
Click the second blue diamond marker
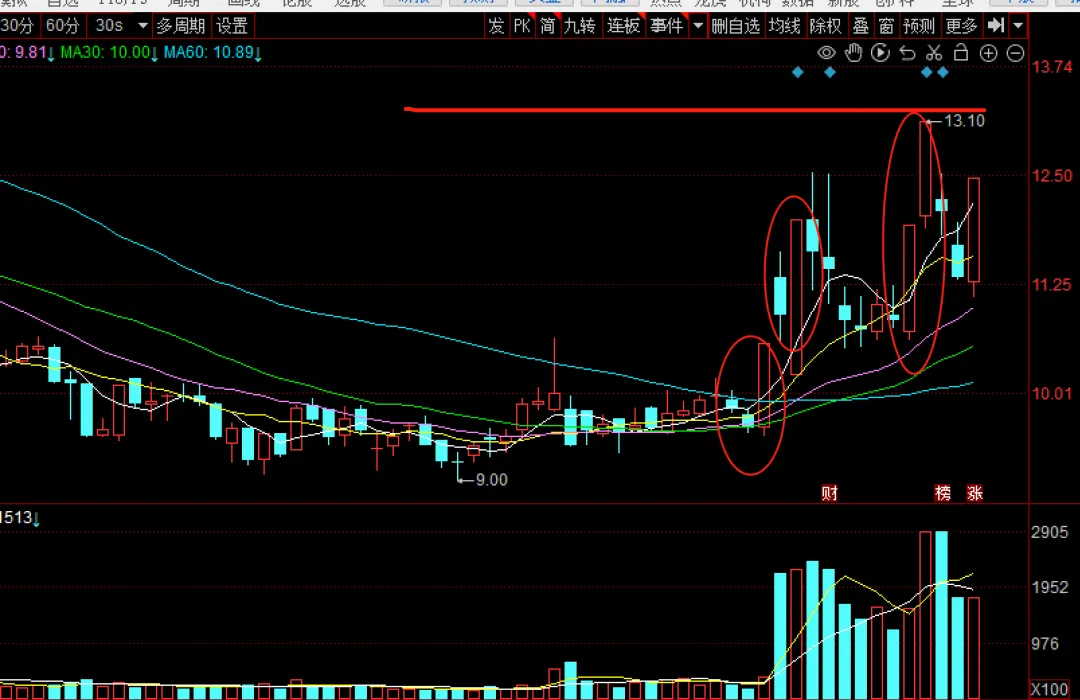click(830, 72)
